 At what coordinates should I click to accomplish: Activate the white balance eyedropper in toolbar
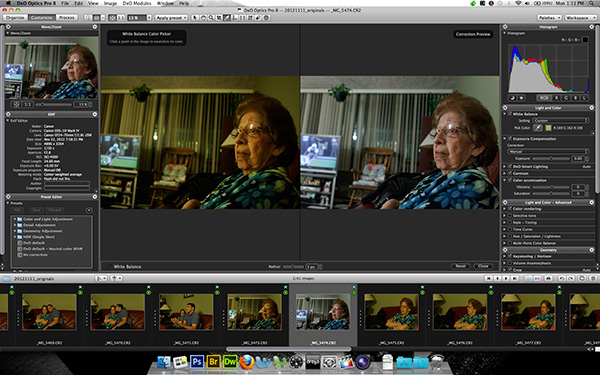coord(227,18)
